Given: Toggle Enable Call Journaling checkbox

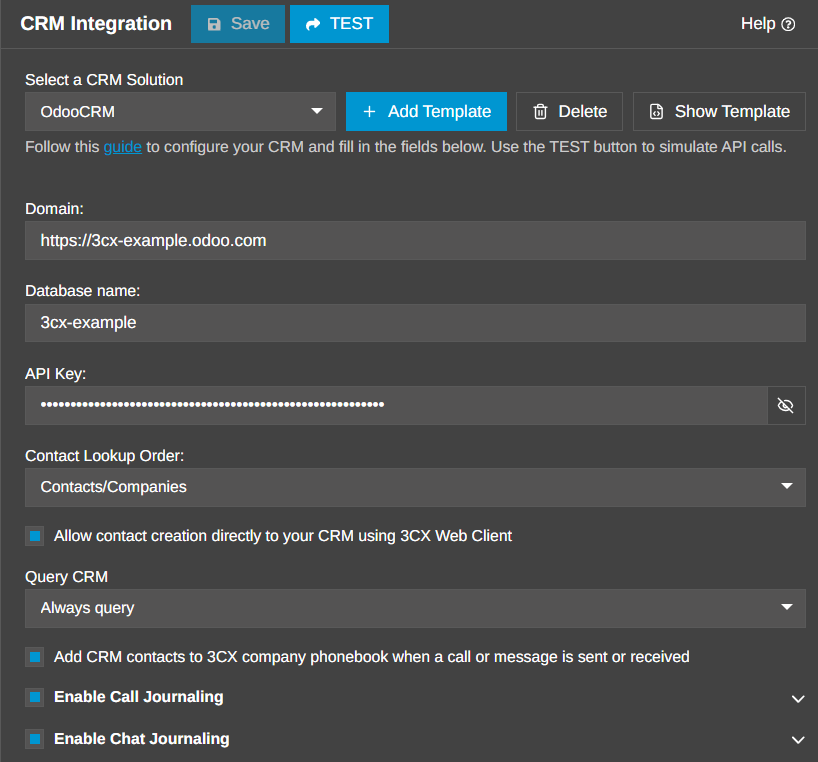Looking at the screenshot, I should 35,697.
